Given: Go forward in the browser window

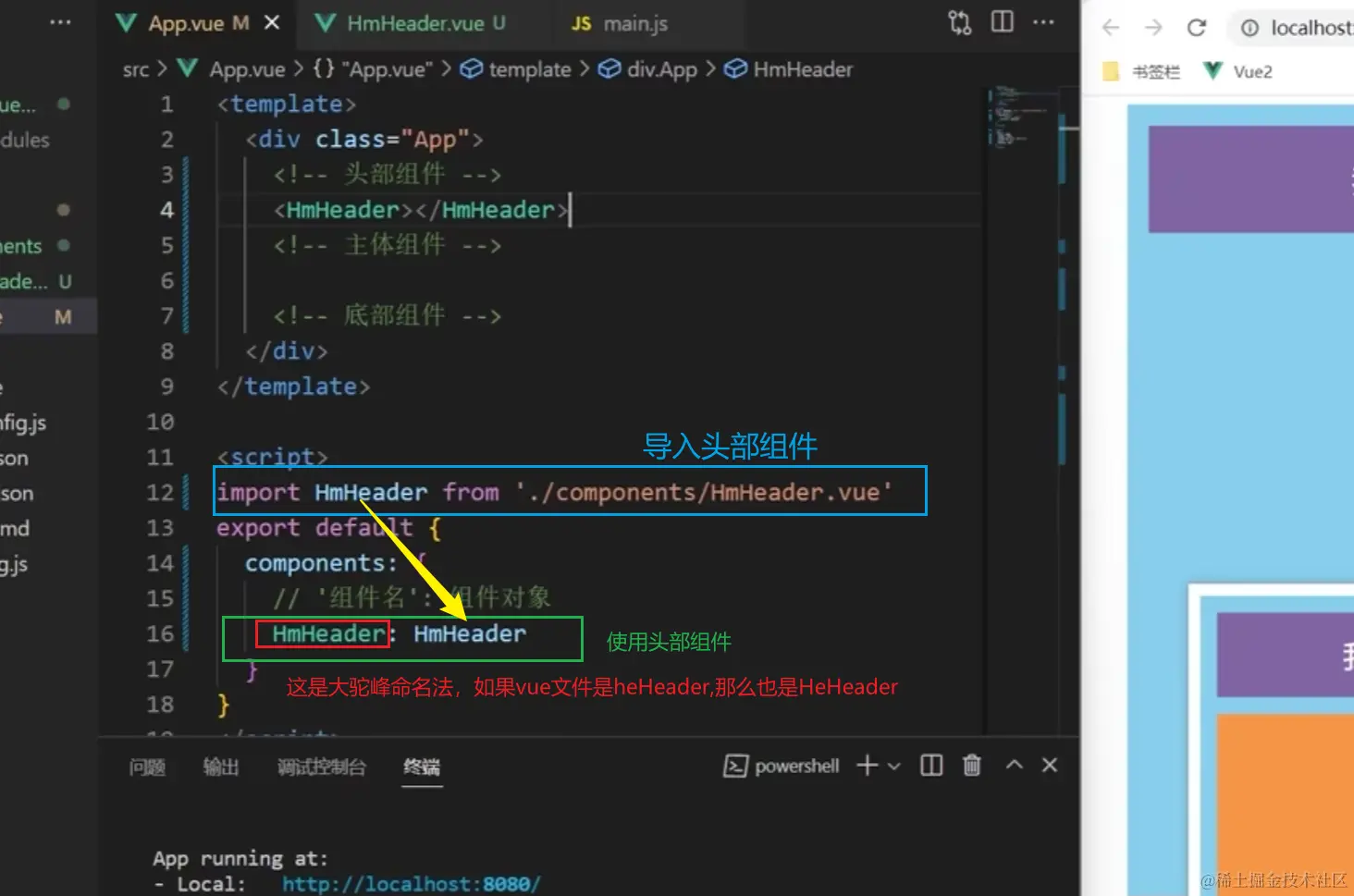Looking at the screenshot, I should coord(1153,28).
